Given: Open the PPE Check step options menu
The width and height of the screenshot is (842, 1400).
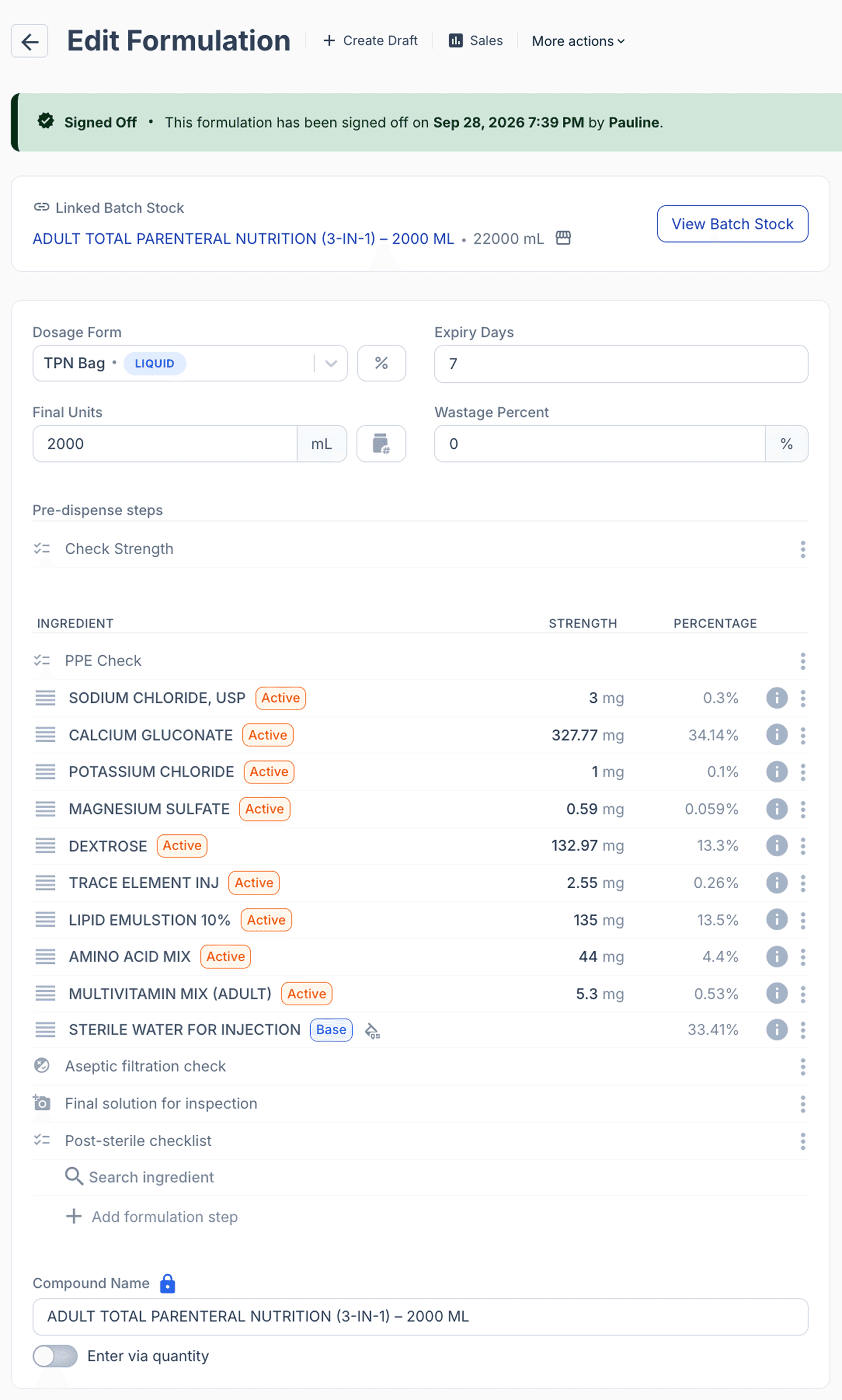Looking at the screenshot, I should (x=803, y=661).
